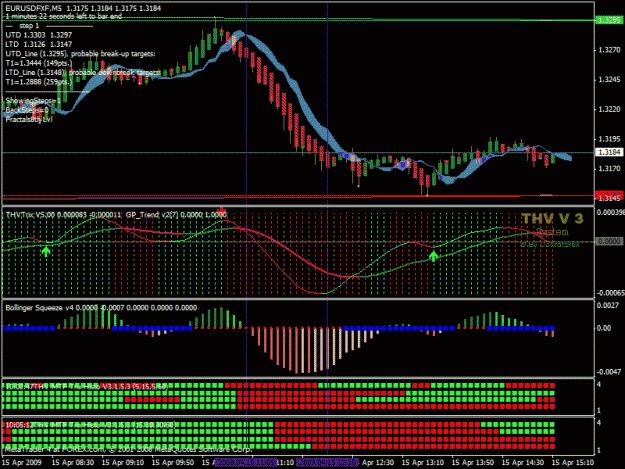
Task: Click the "UTD 1.3303 1.3297" line
Action: (39, 35)
